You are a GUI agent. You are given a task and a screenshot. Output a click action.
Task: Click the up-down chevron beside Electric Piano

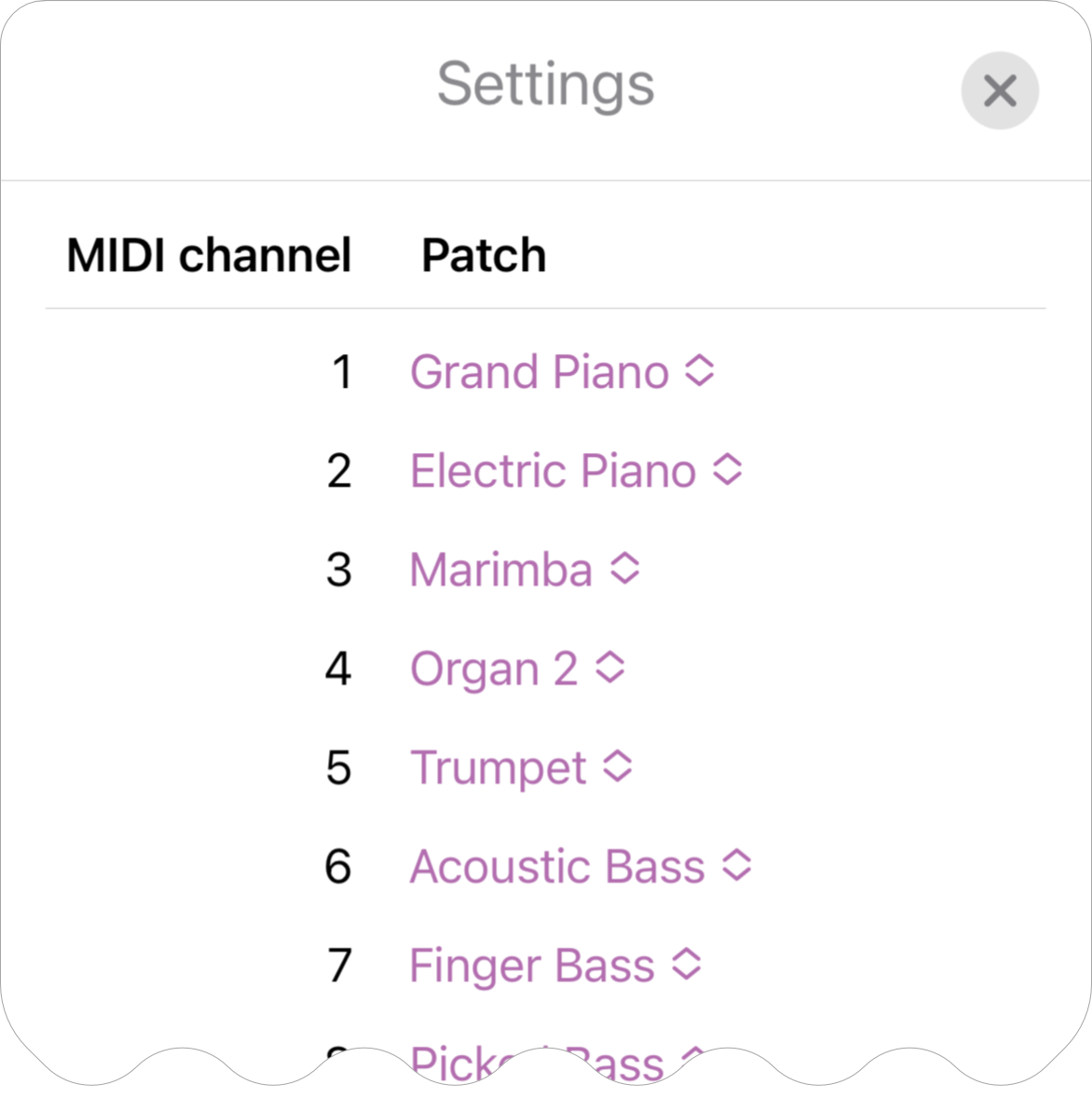pyautogui.click(x=728, y=470)
